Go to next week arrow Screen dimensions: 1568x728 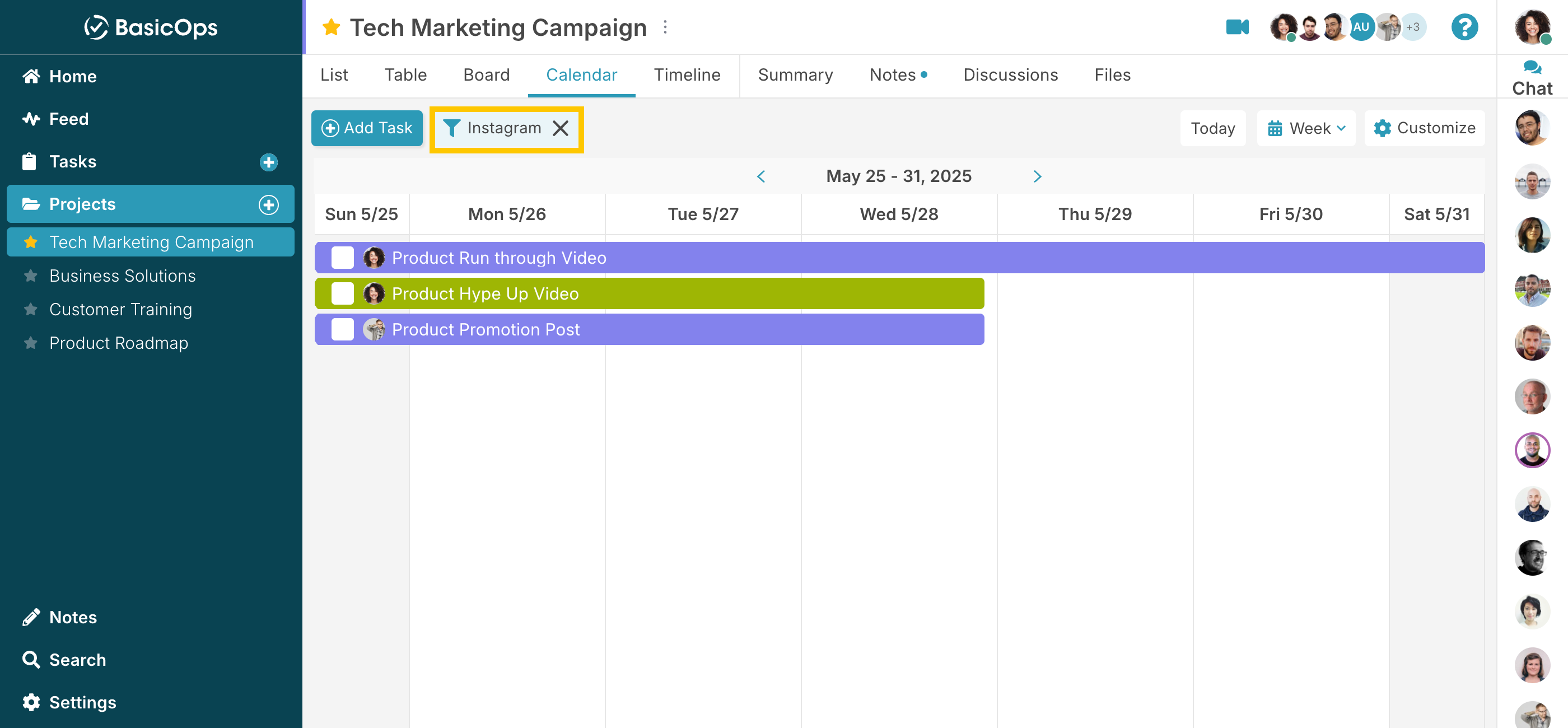(x=1037, y=176)
